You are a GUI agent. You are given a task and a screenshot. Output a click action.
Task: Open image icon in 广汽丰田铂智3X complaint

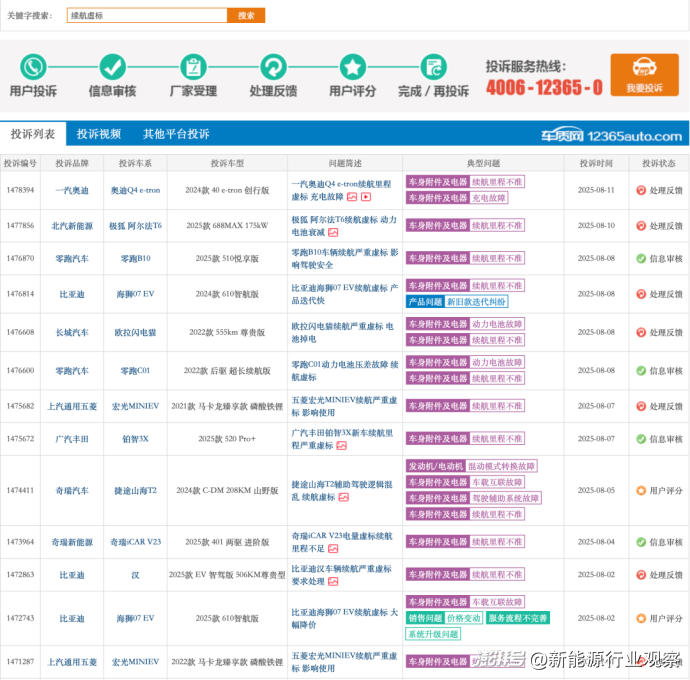(341, 446)
